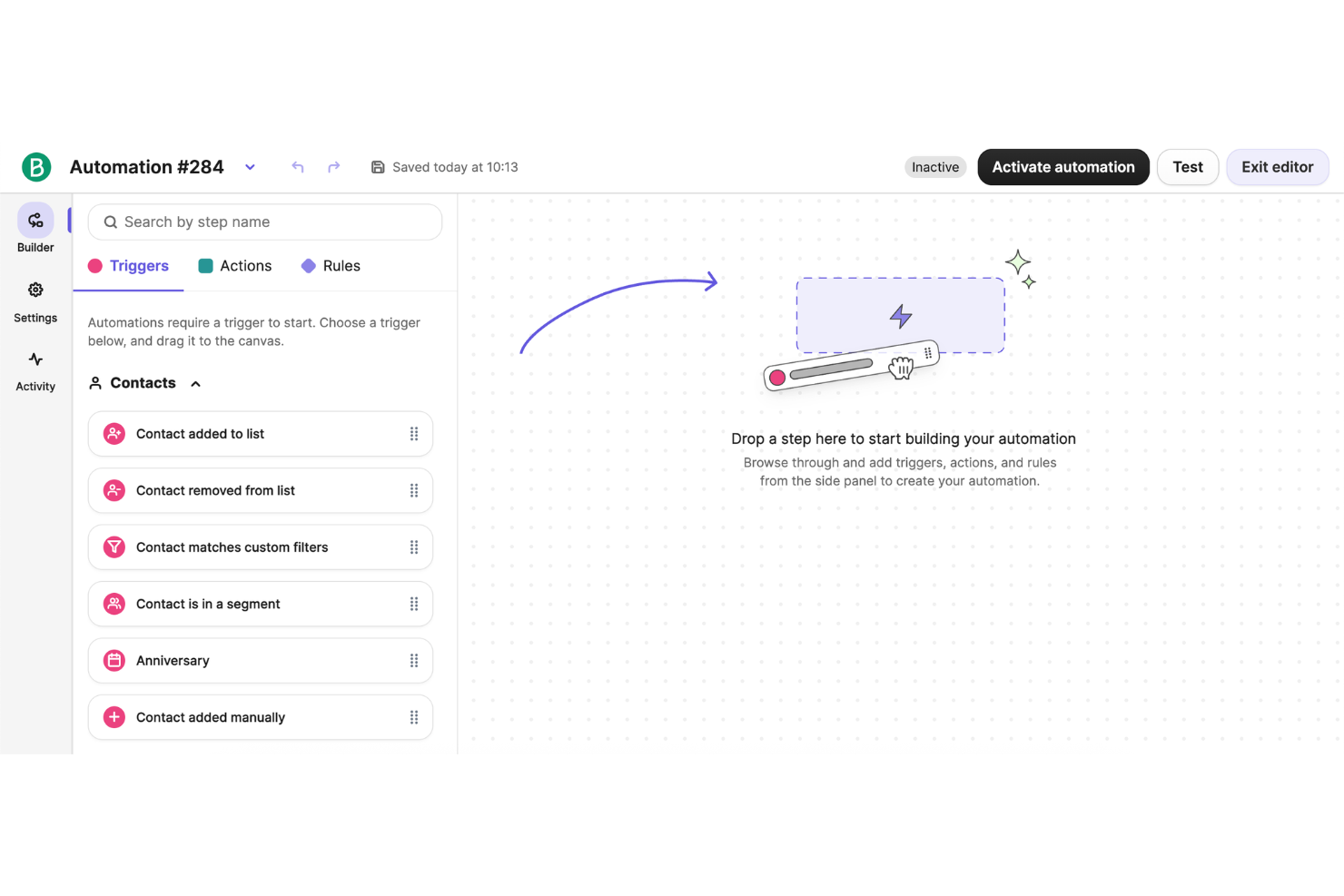Select the Builder icon in the sidebar

point(35,220)
